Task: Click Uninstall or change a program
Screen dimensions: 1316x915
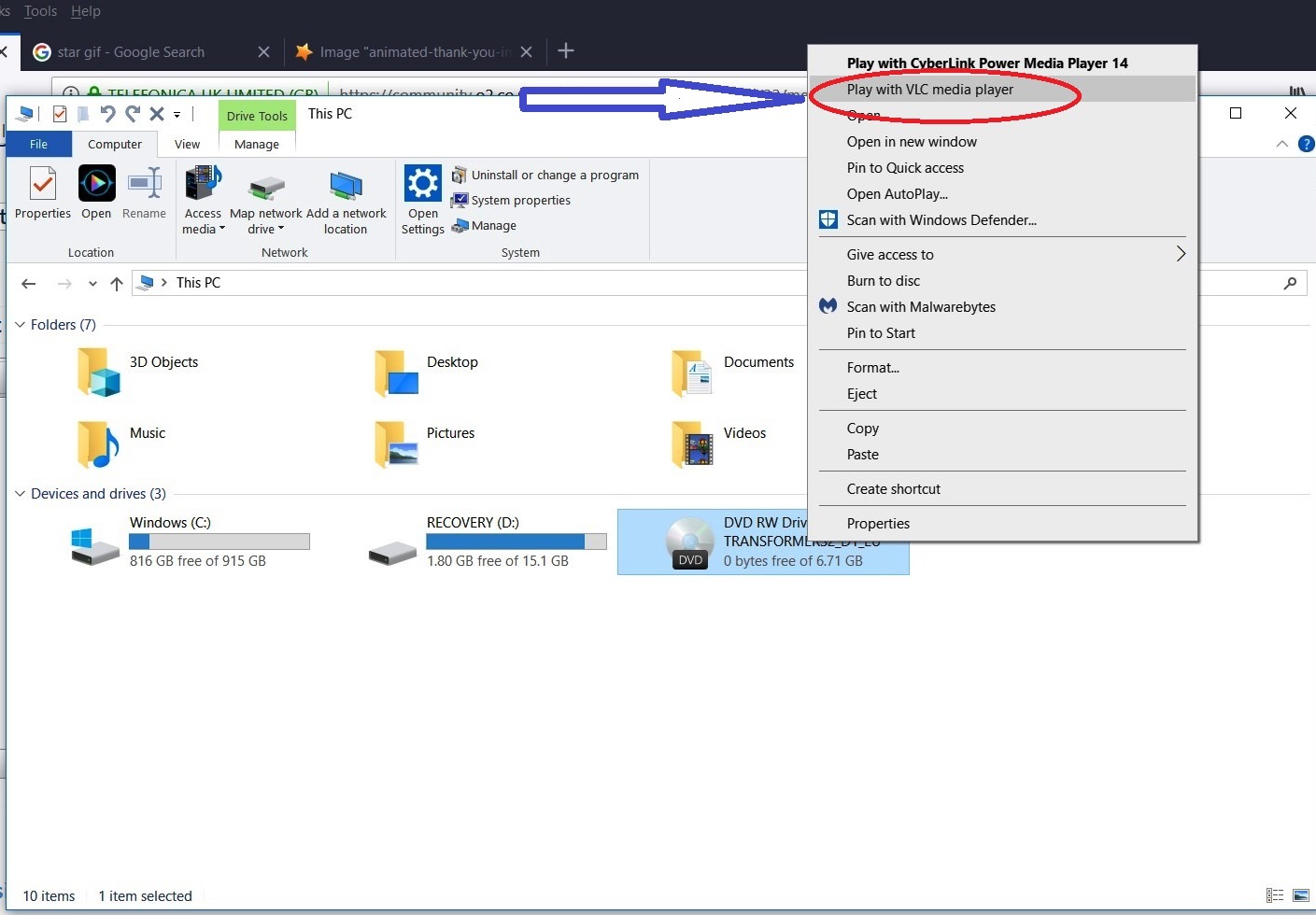Action: 554,176
